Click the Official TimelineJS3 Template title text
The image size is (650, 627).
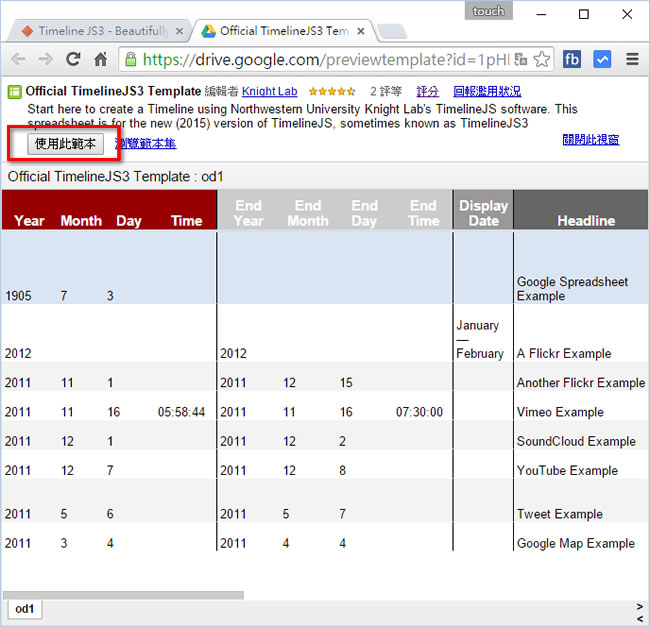tap(113, 91)
